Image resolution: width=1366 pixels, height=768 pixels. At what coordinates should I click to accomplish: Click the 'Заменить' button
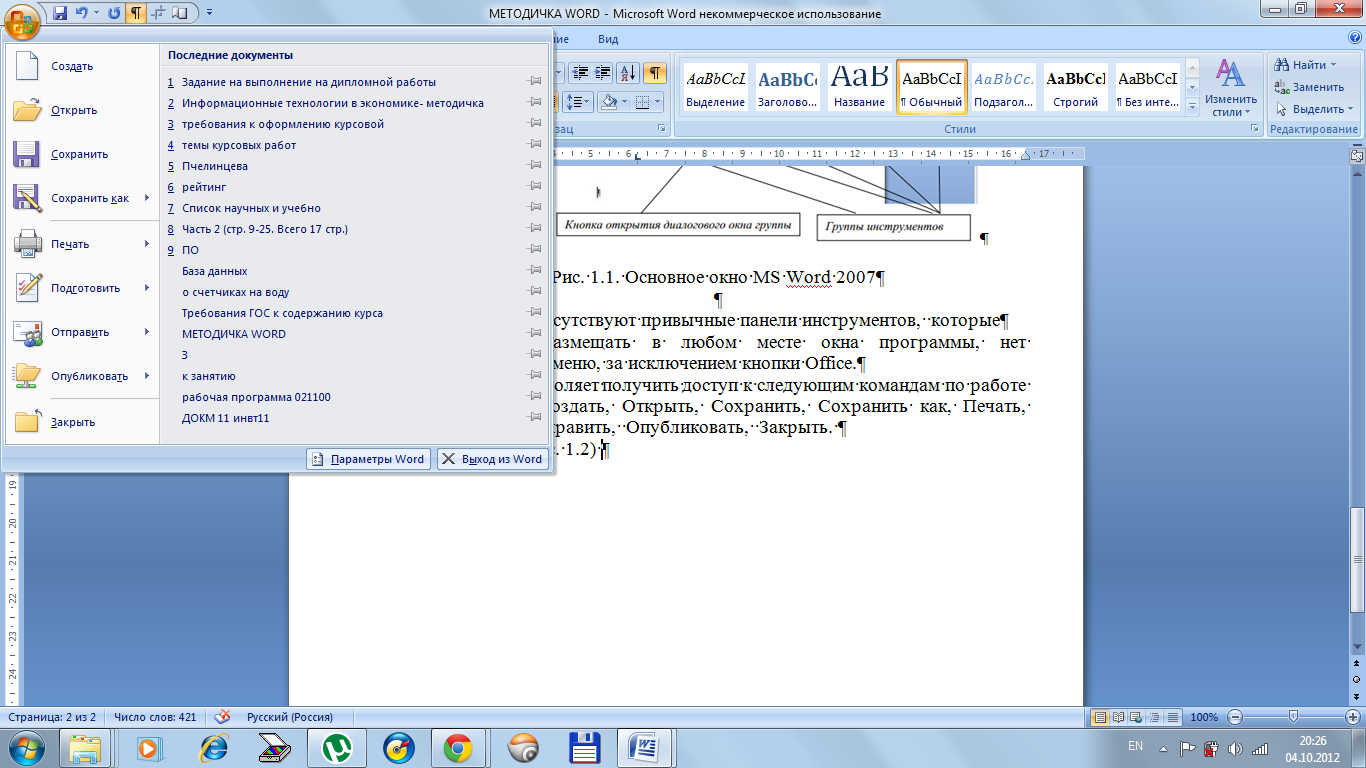[1309, 87]
